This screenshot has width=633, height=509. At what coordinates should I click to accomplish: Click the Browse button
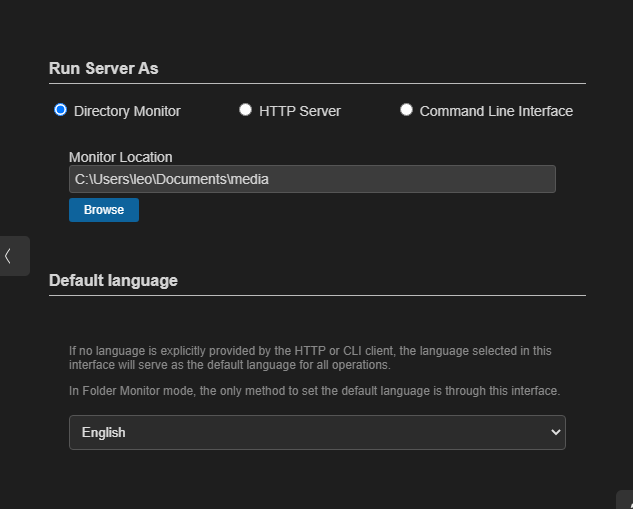[x=104, y=210]
